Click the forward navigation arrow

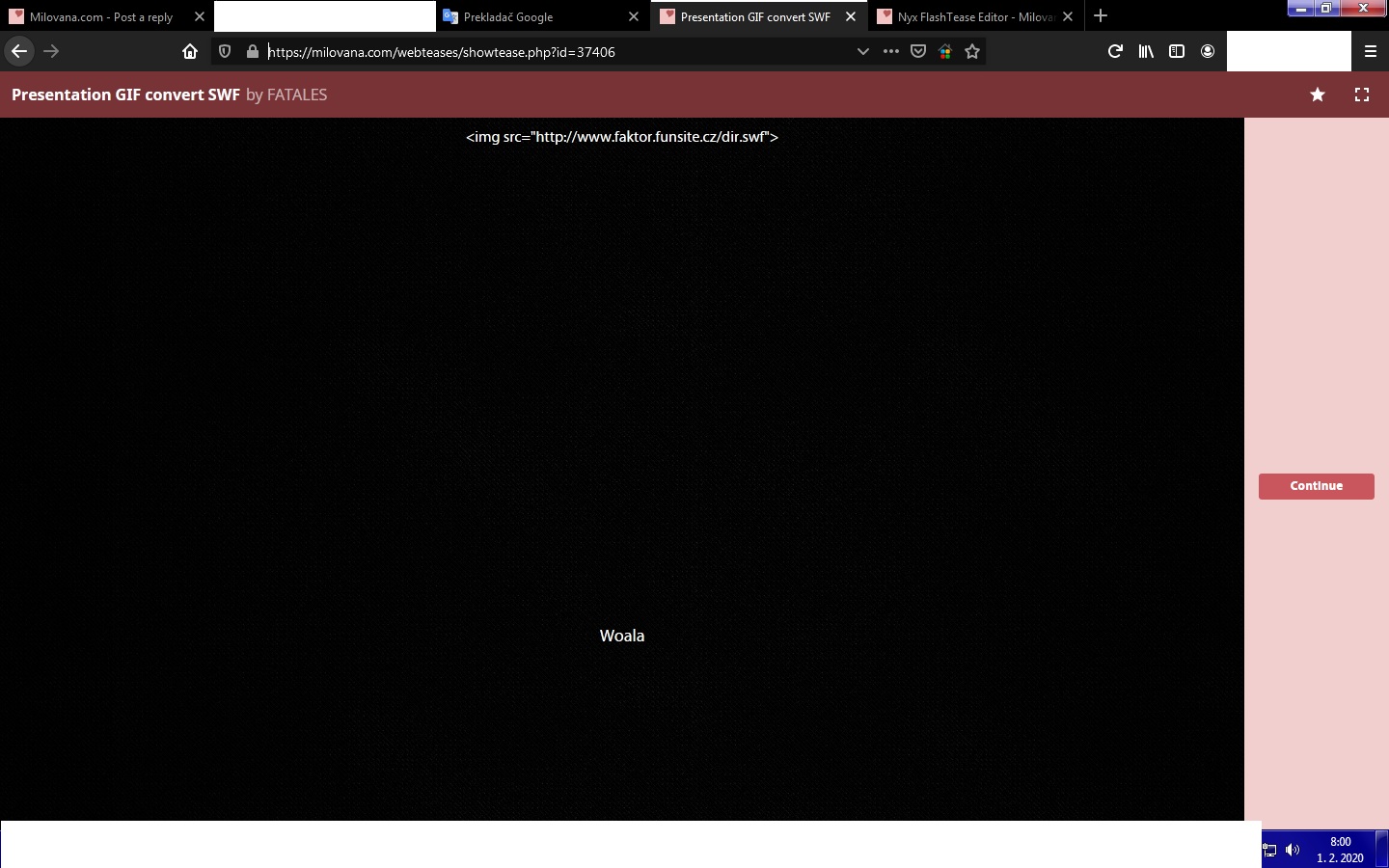[x=51, y=51]
